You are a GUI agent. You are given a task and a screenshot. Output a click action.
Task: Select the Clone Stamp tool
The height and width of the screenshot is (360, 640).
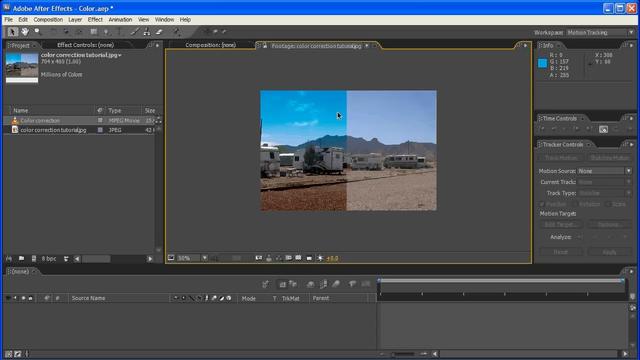point(147,32)
